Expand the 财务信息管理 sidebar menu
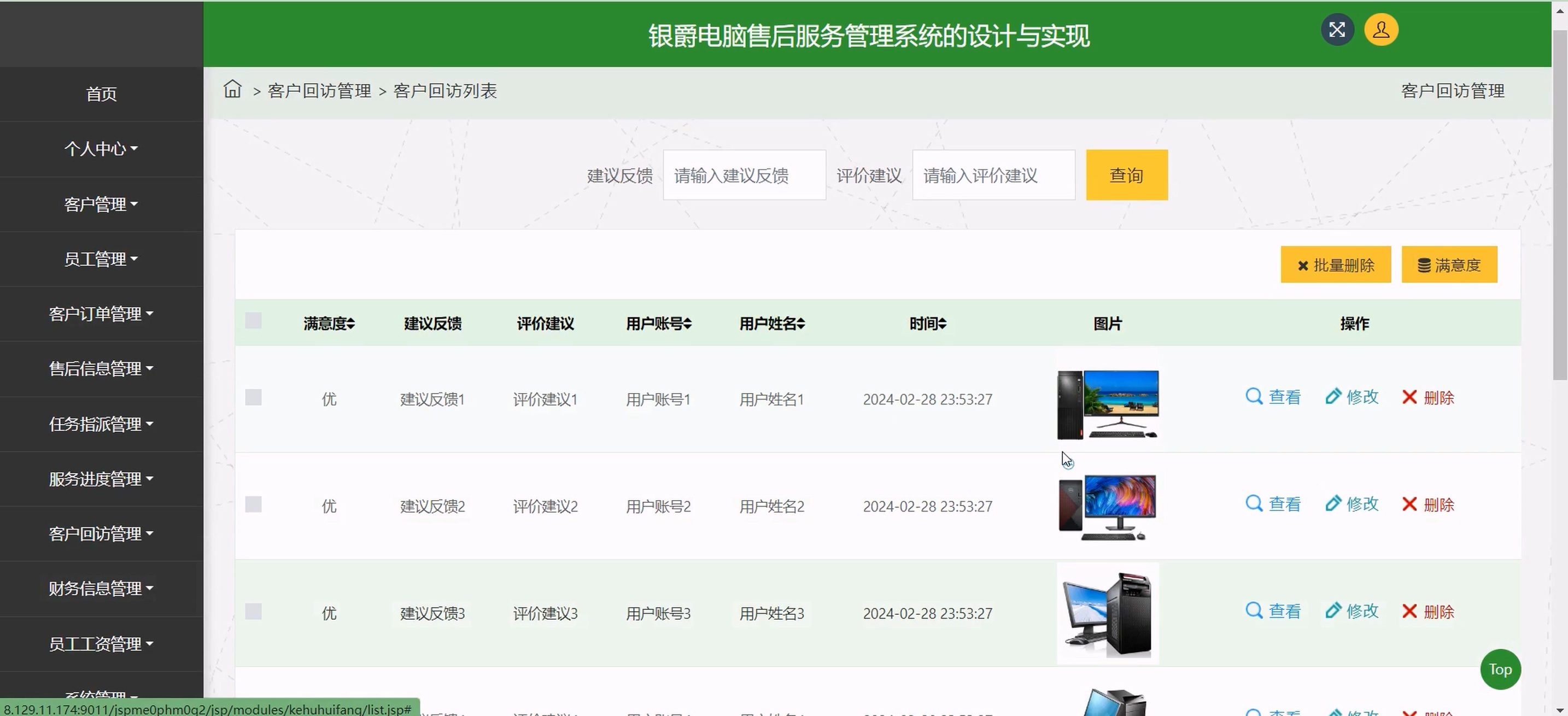The image size is (1568, 716). pyautogui.click(x=101, y=588)
